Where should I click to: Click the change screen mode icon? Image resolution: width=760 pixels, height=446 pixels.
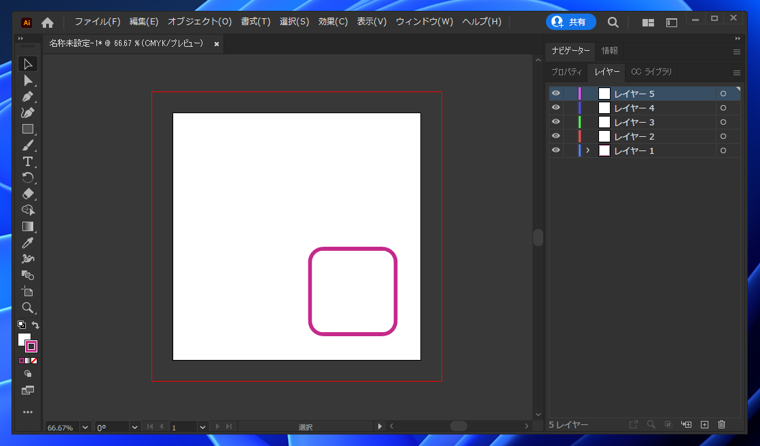(28, 390)
